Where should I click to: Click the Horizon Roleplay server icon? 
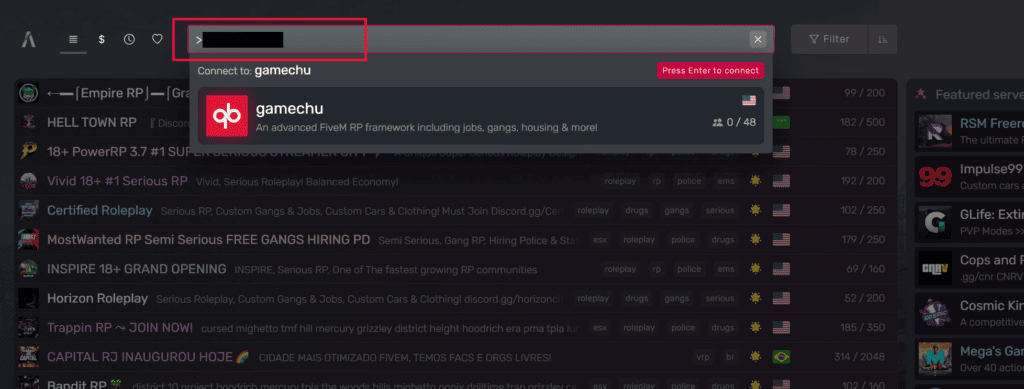29,298
